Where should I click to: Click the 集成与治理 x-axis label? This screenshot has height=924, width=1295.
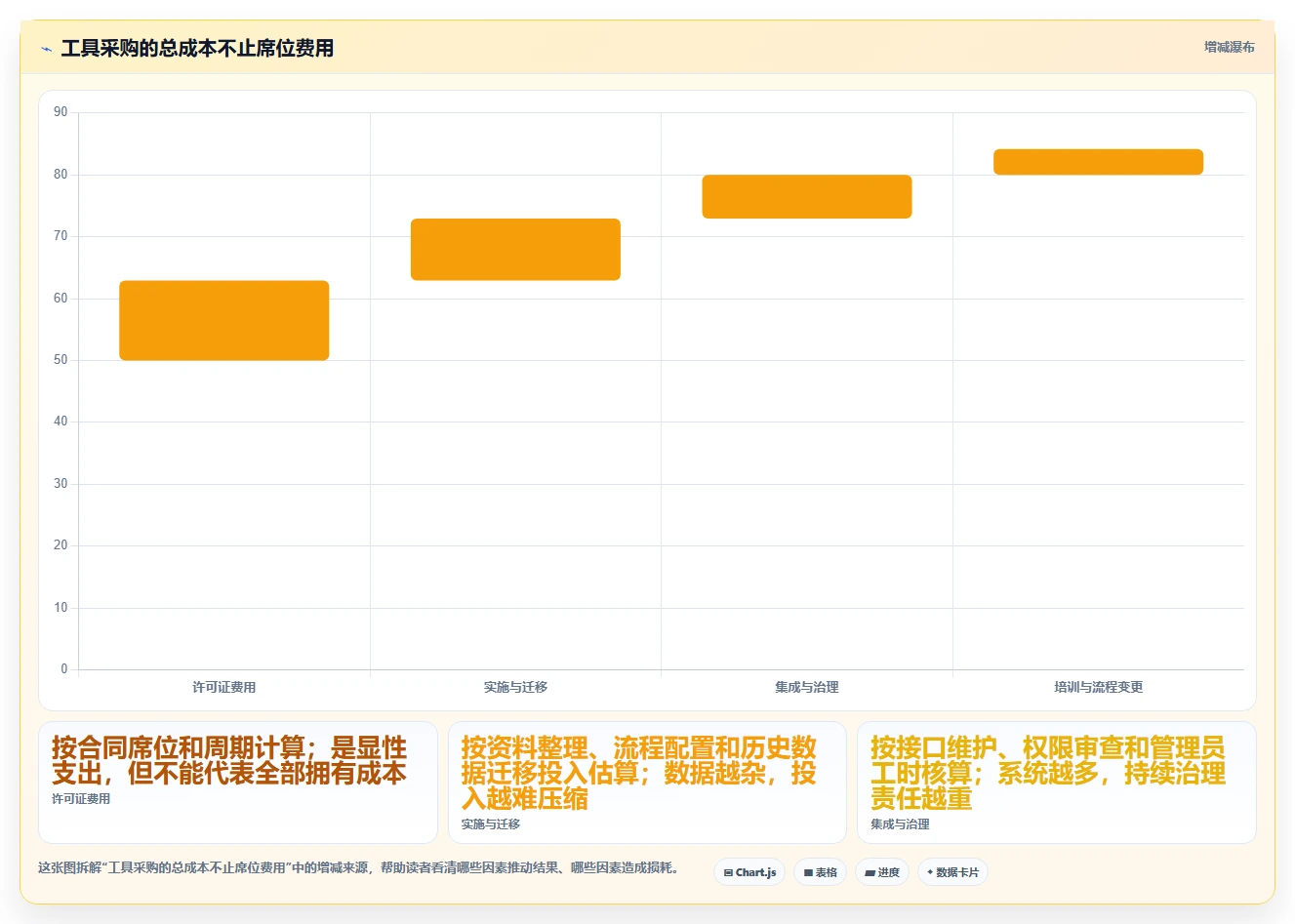pyautogui.click(x=807, y=687)
